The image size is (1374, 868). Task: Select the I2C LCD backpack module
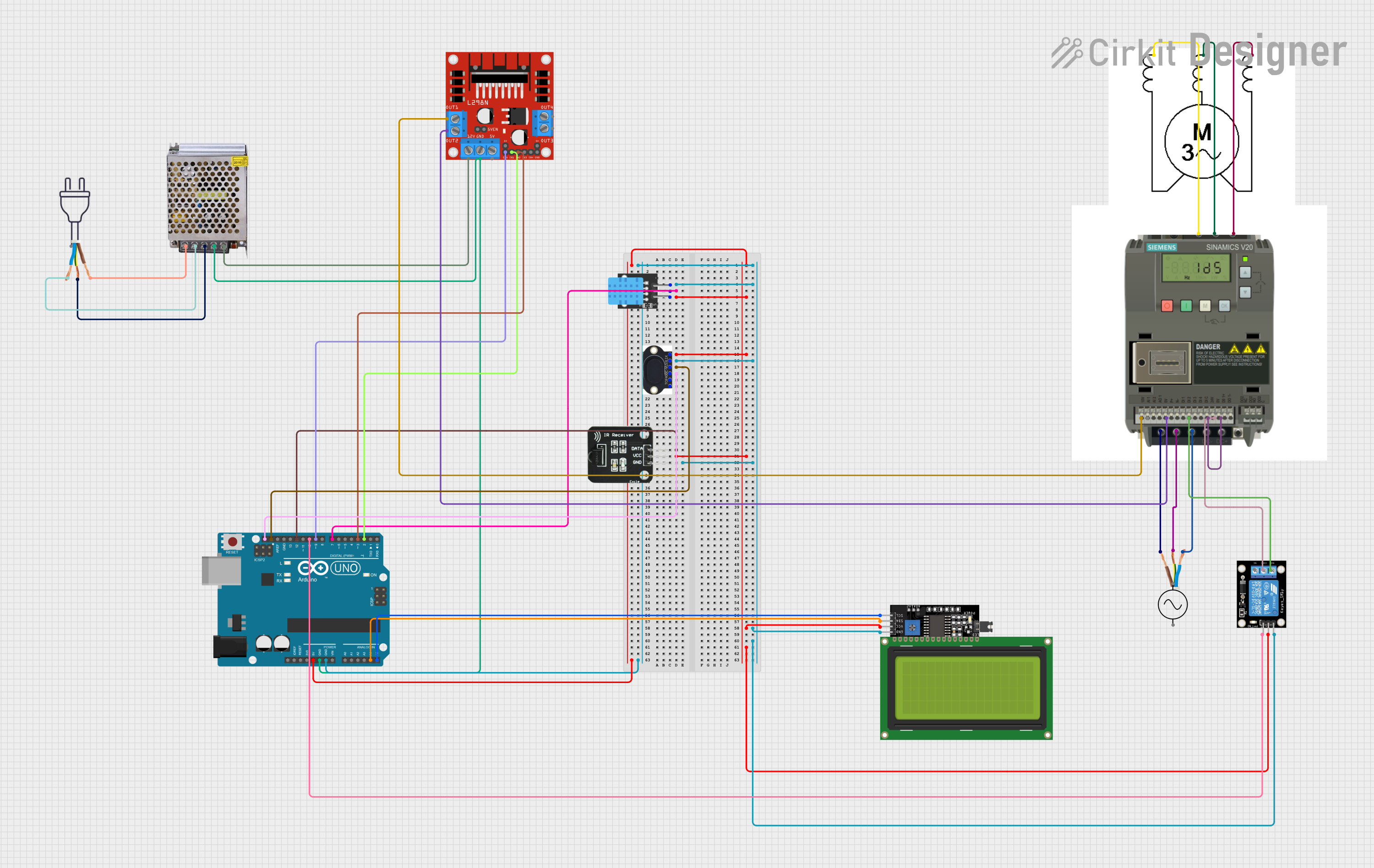coord(935,621)
